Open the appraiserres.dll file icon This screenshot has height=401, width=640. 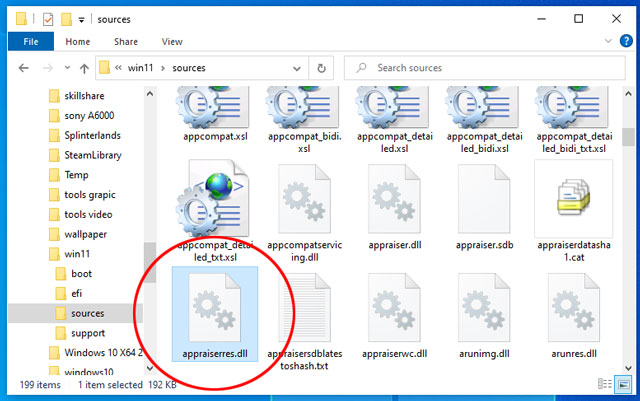click(215, 307)
